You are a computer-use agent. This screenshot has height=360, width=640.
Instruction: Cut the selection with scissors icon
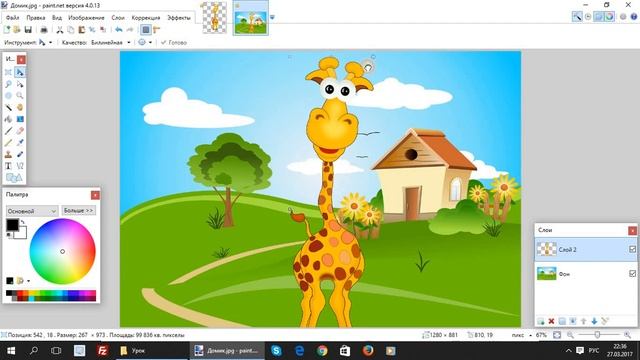pyautogui.click(x=60, y=29)
